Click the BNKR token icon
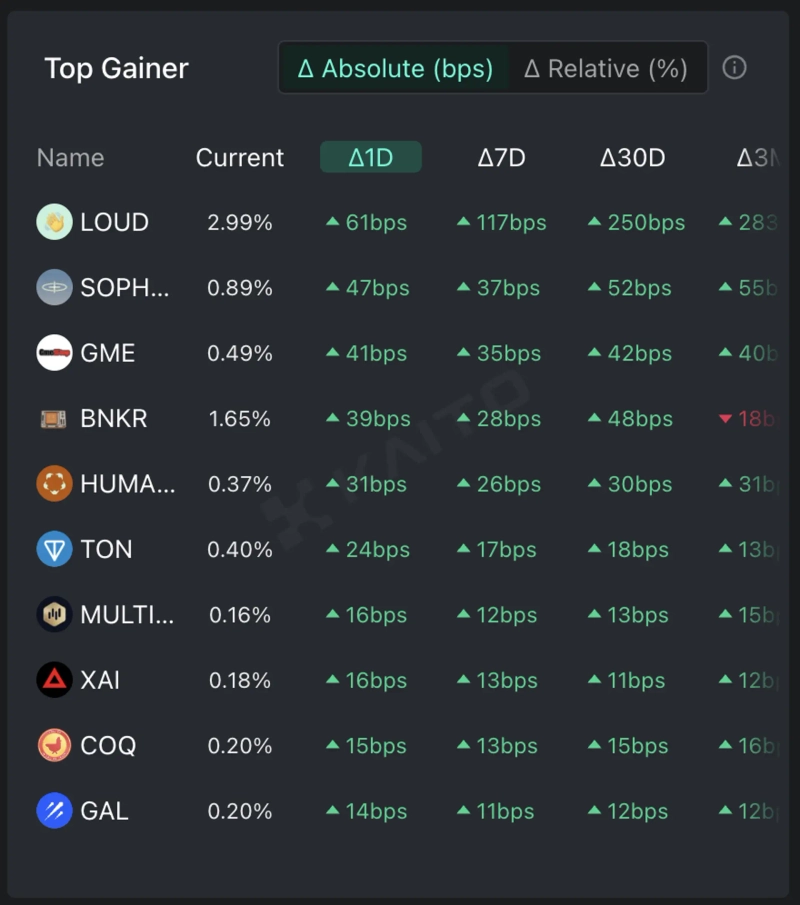The width and height of the screenshot is (800, 905). (x=54, y=419)
